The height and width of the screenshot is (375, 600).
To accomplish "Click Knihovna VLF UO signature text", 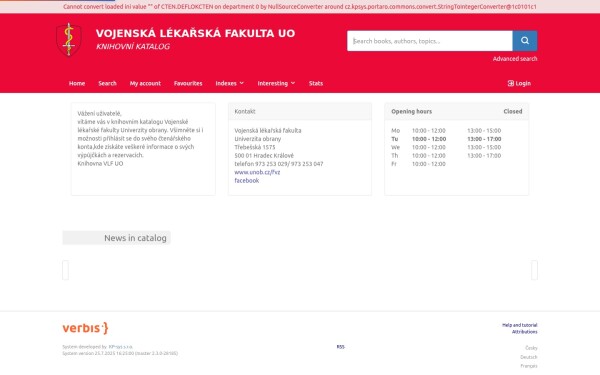I will coord(100,163).
